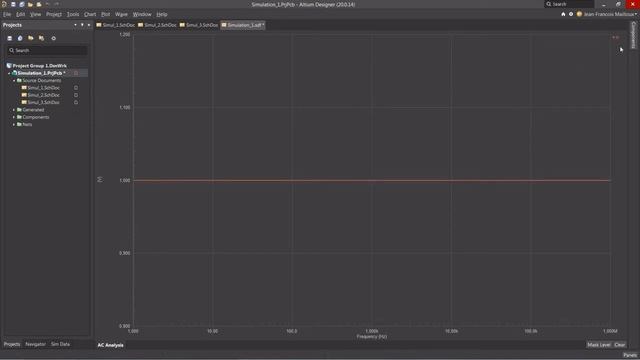Viewport: 640px width, 360px height.
Task: Expand the Generated folder
Action: tap(14, 110)
